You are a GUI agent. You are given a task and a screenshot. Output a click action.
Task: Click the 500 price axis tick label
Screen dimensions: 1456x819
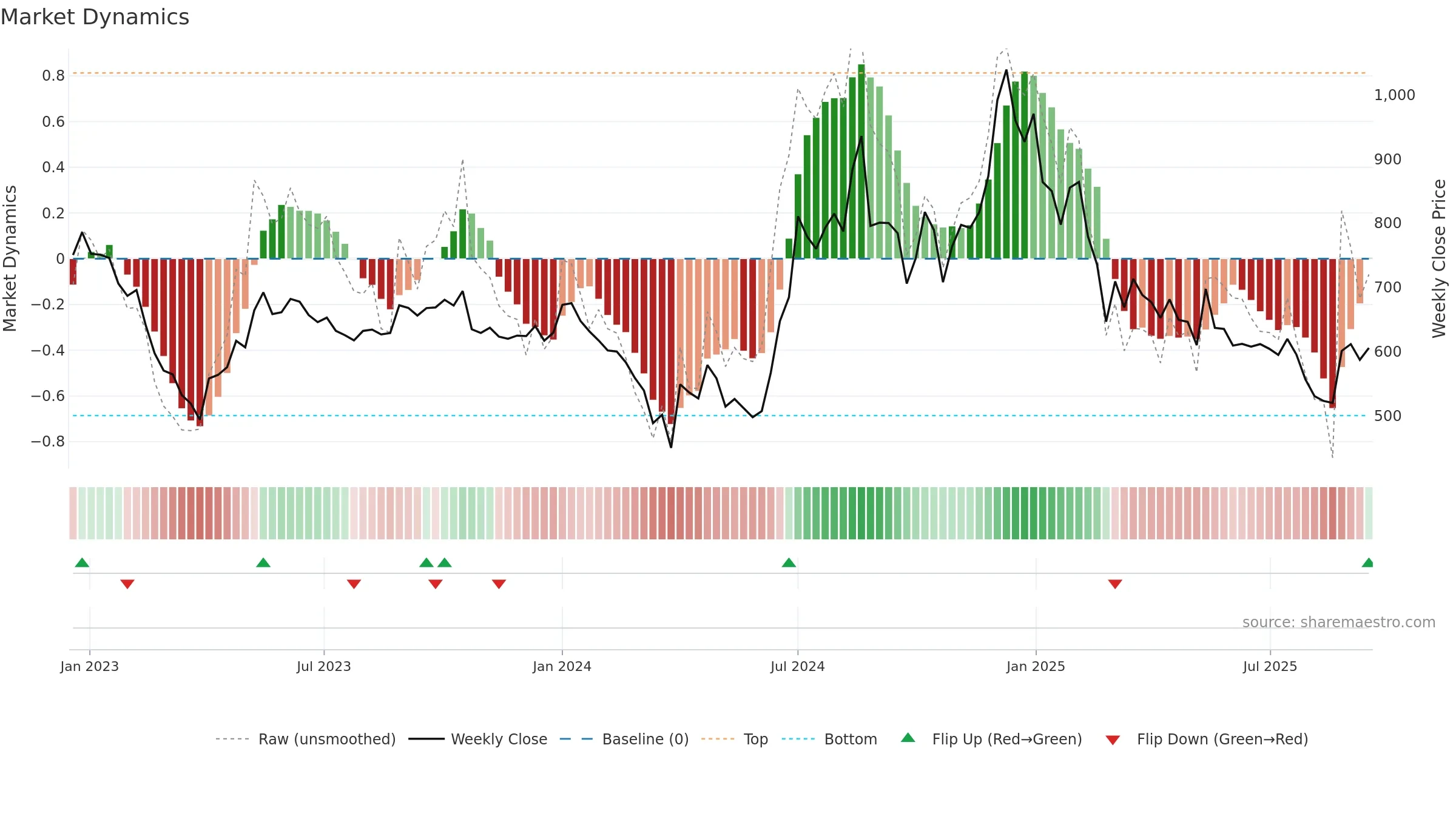pos(1388,416)
